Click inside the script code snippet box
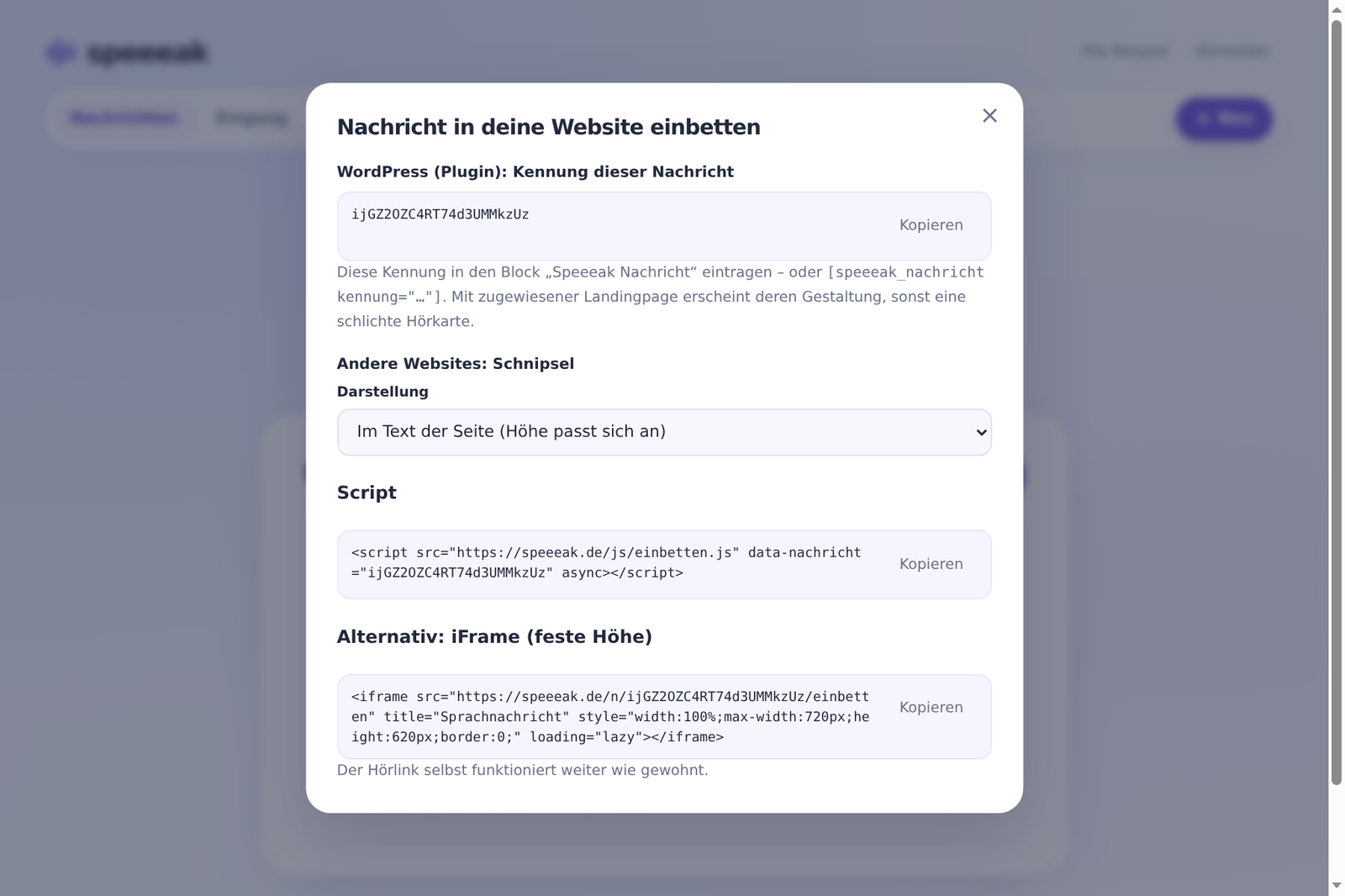The height and width of the screenshot is (896, 1345). click(609, 563)
